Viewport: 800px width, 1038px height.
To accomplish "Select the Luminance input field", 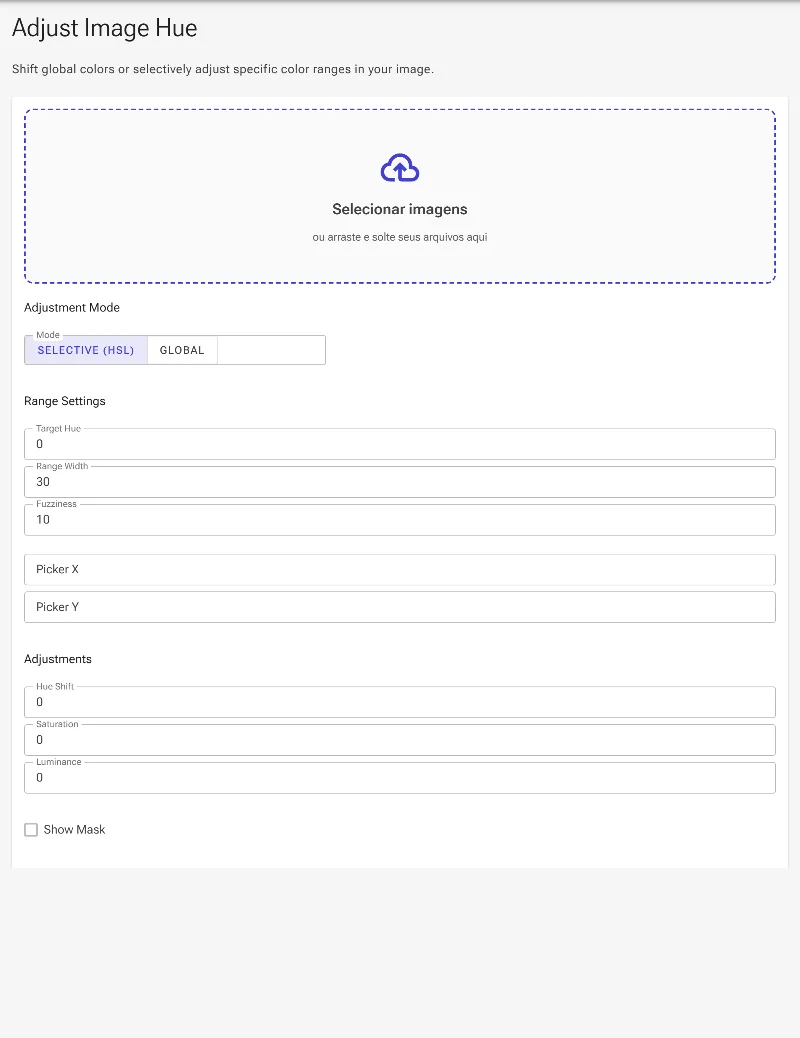I will point(399,777).
